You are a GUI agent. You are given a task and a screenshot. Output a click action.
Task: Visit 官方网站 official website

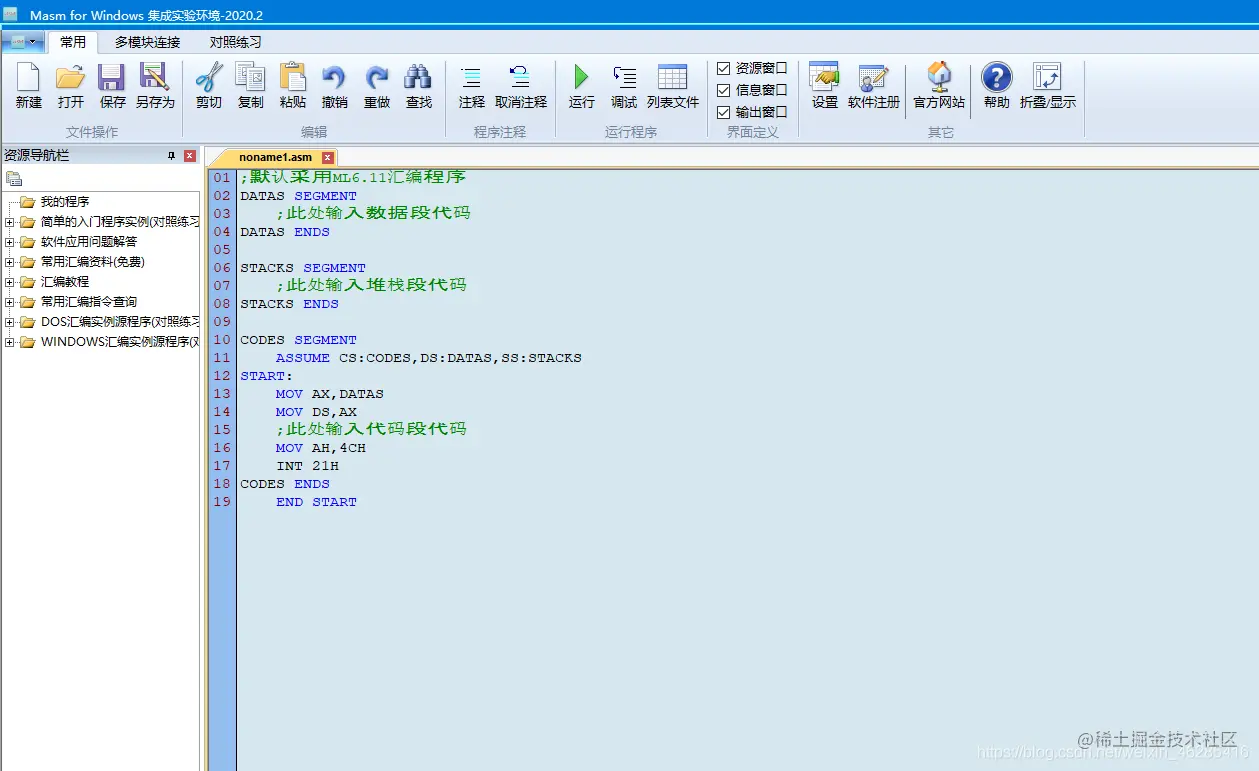[x=939, y=86]
